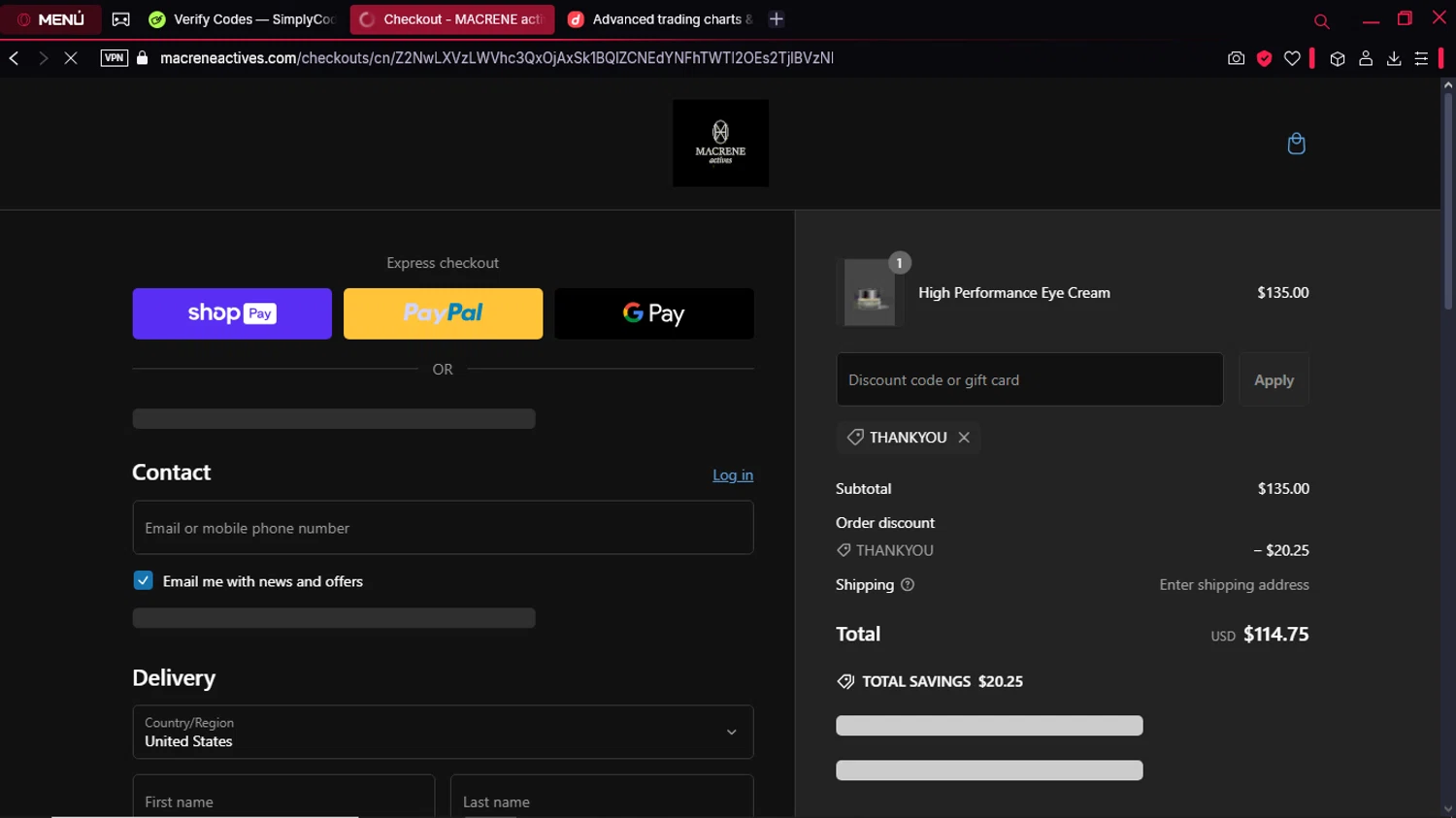Expand Country/Region dropdown

(443, 732)
